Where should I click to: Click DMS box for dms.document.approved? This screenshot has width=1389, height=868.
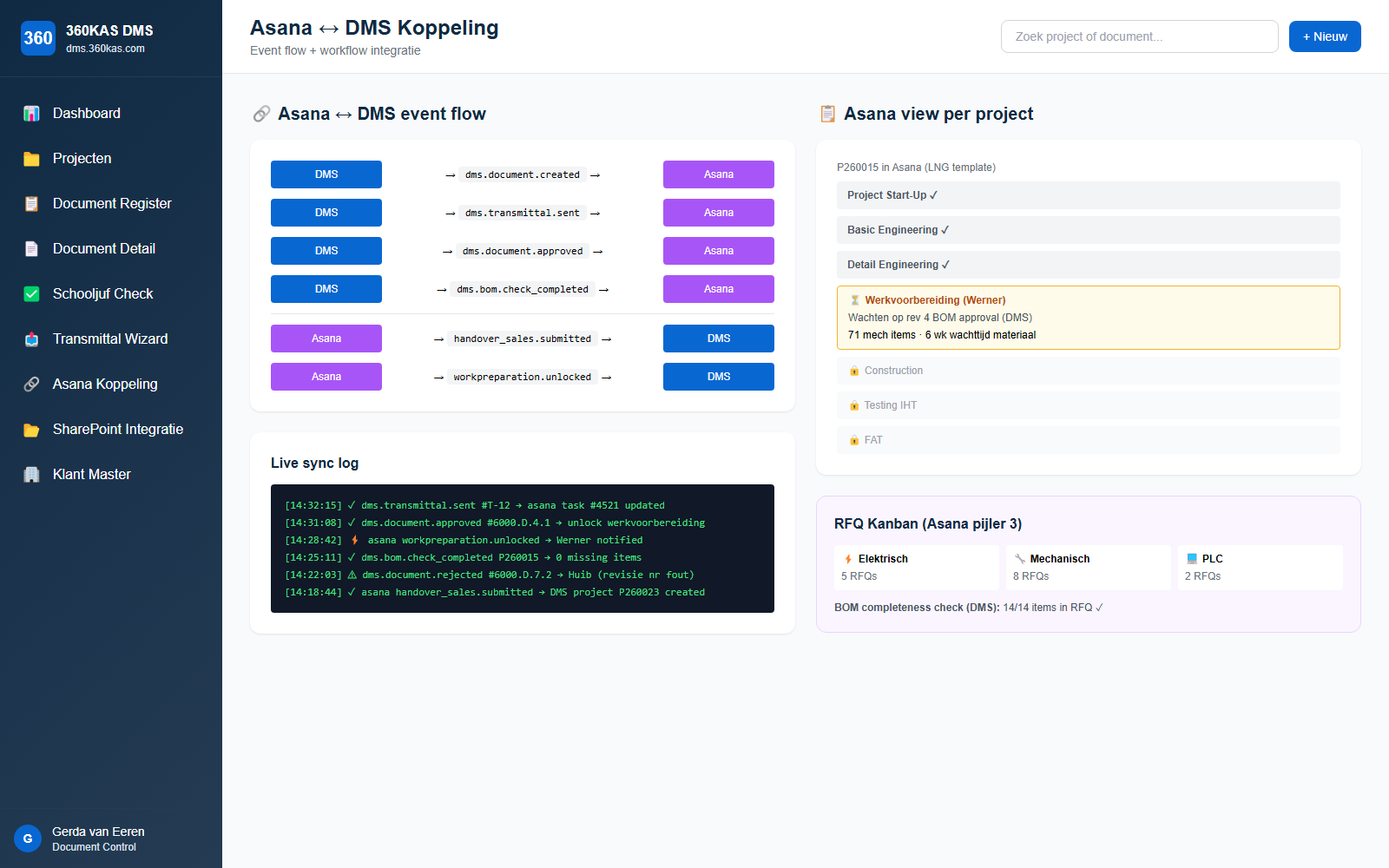pos(326,251)
